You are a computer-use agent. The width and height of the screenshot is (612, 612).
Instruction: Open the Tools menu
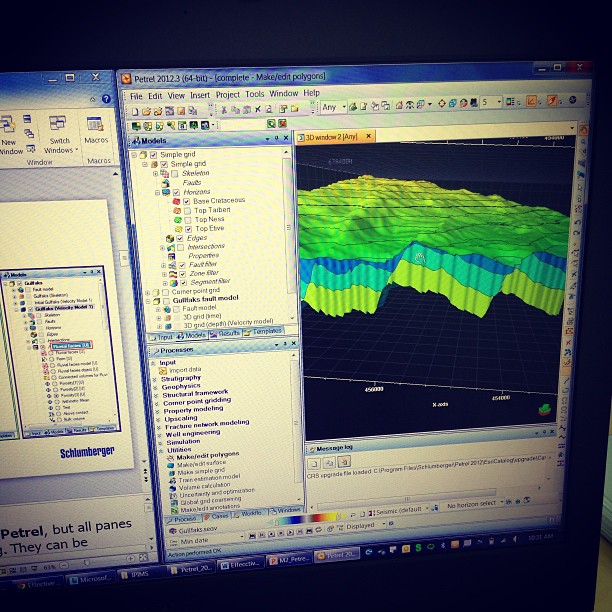tap(254, 94)
